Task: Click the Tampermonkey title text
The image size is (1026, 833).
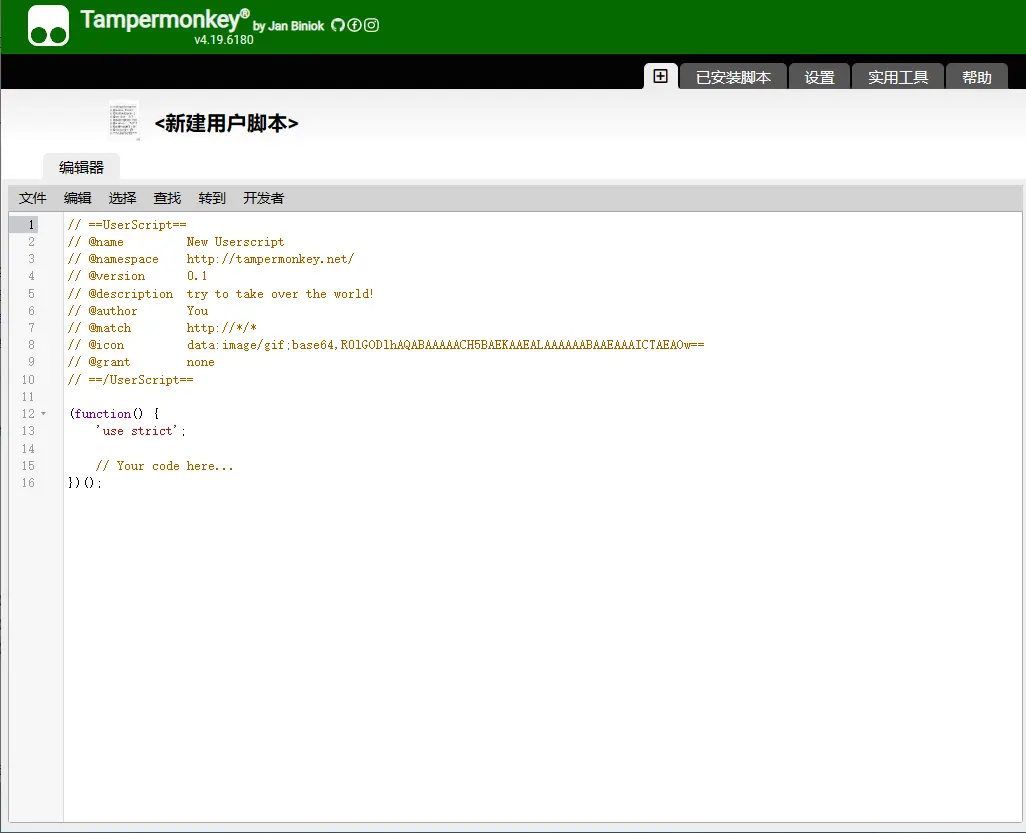Action: (x=165, y=20)
